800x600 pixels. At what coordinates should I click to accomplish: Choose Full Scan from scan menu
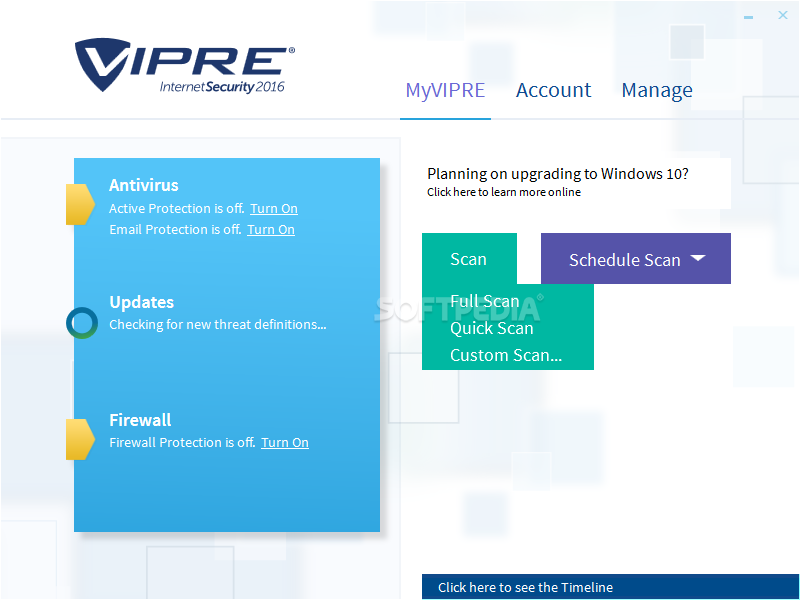coord(484,301)
